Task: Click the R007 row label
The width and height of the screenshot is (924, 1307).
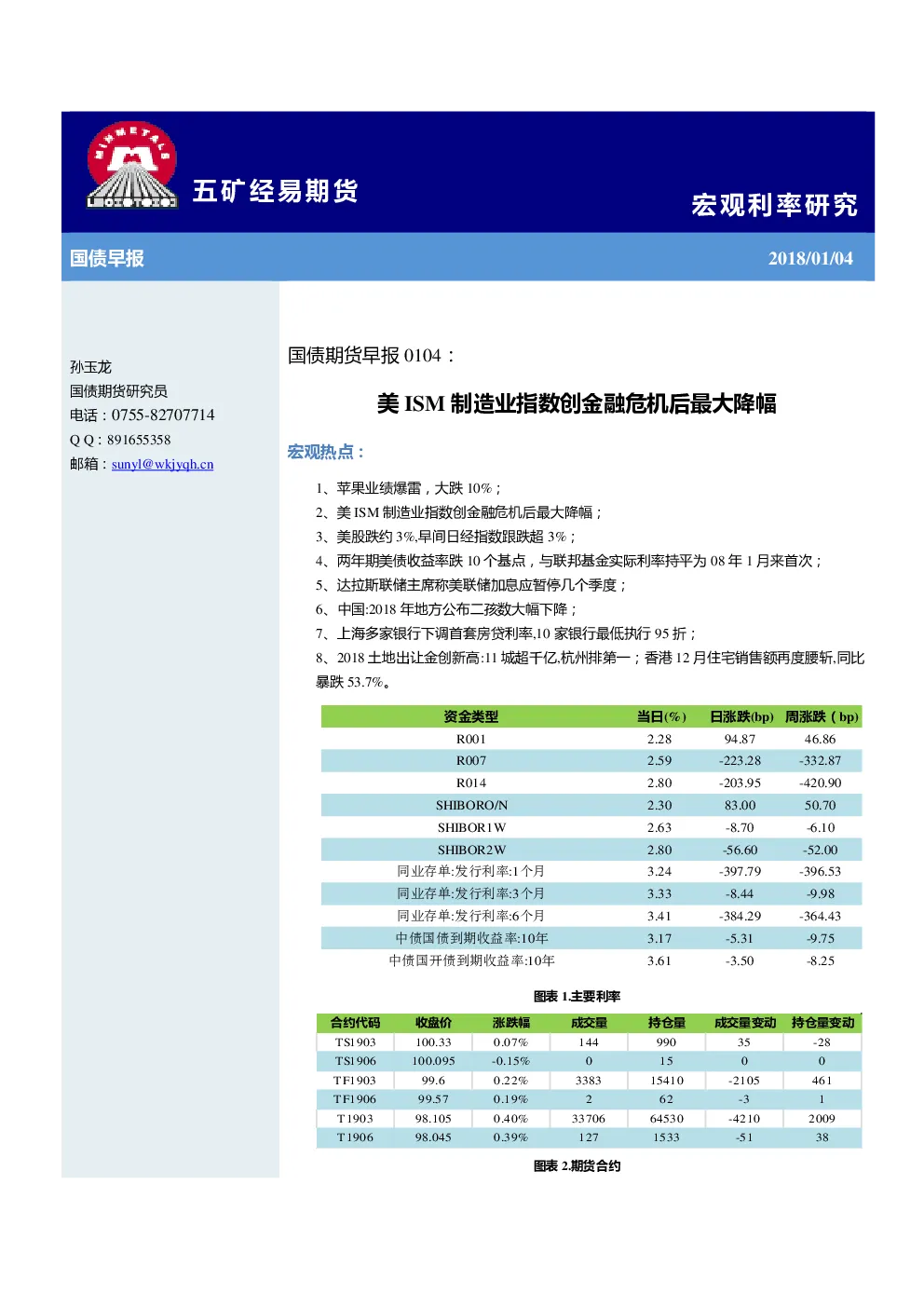Action: point(471,761)
